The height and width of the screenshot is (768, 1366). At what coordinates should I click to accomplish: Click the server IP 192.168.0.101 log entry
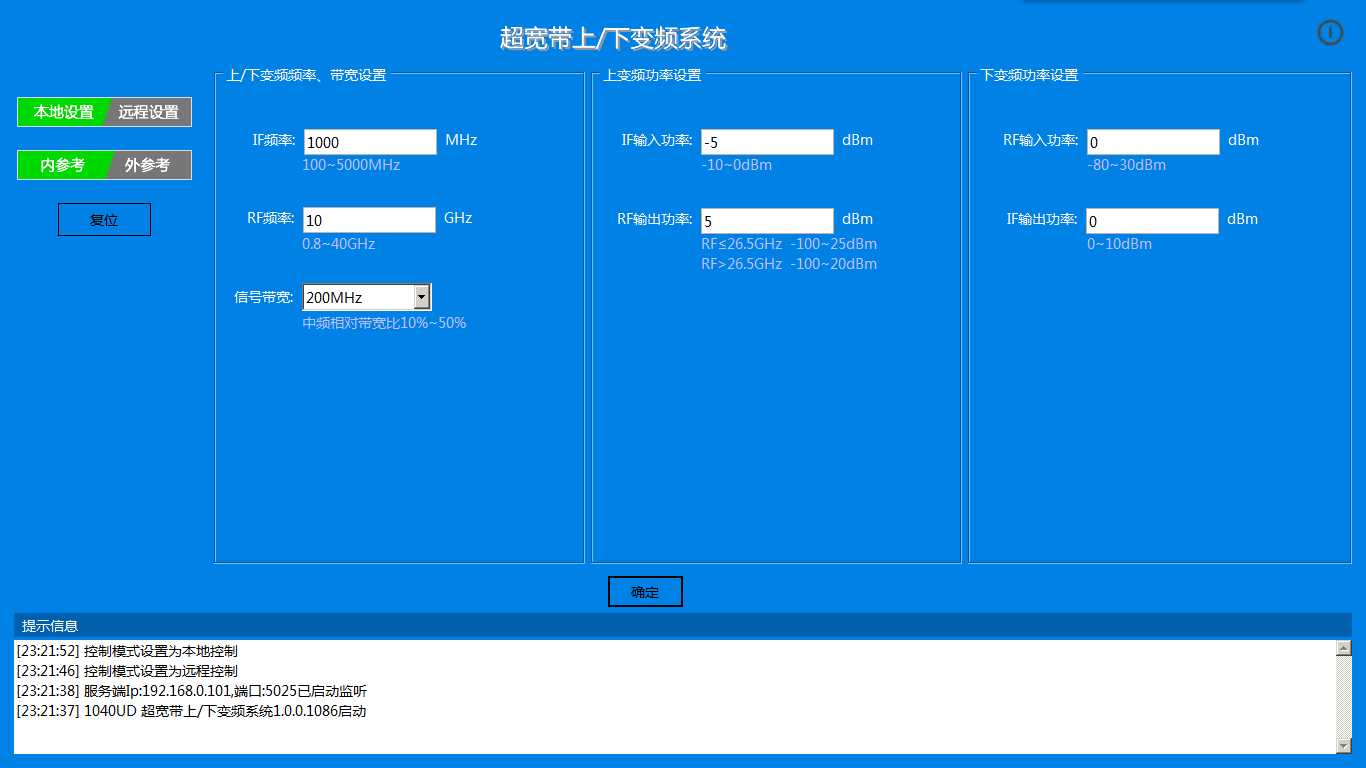point(192,691)
